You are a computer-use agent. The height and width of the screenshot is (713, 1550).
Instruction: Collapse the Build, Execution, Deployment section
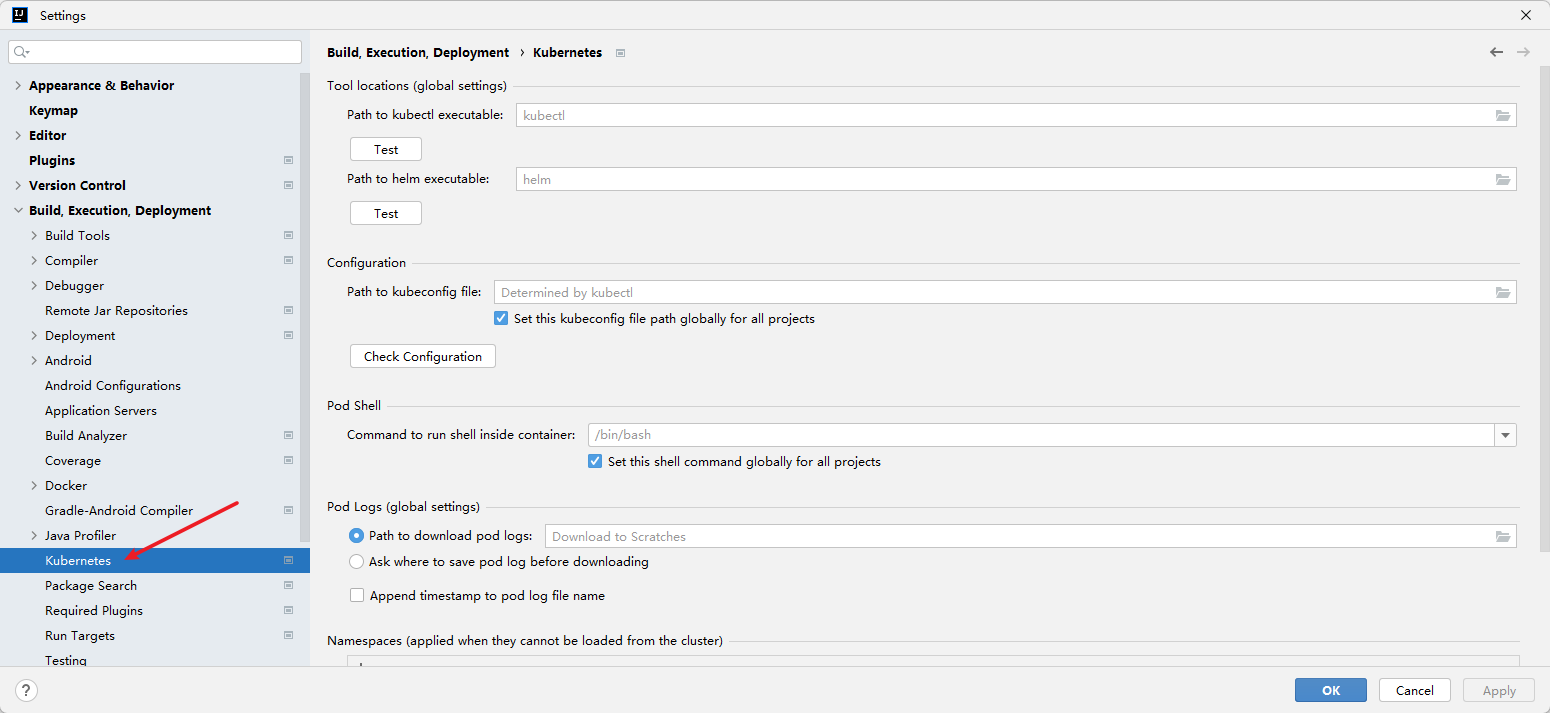[18, 211]
